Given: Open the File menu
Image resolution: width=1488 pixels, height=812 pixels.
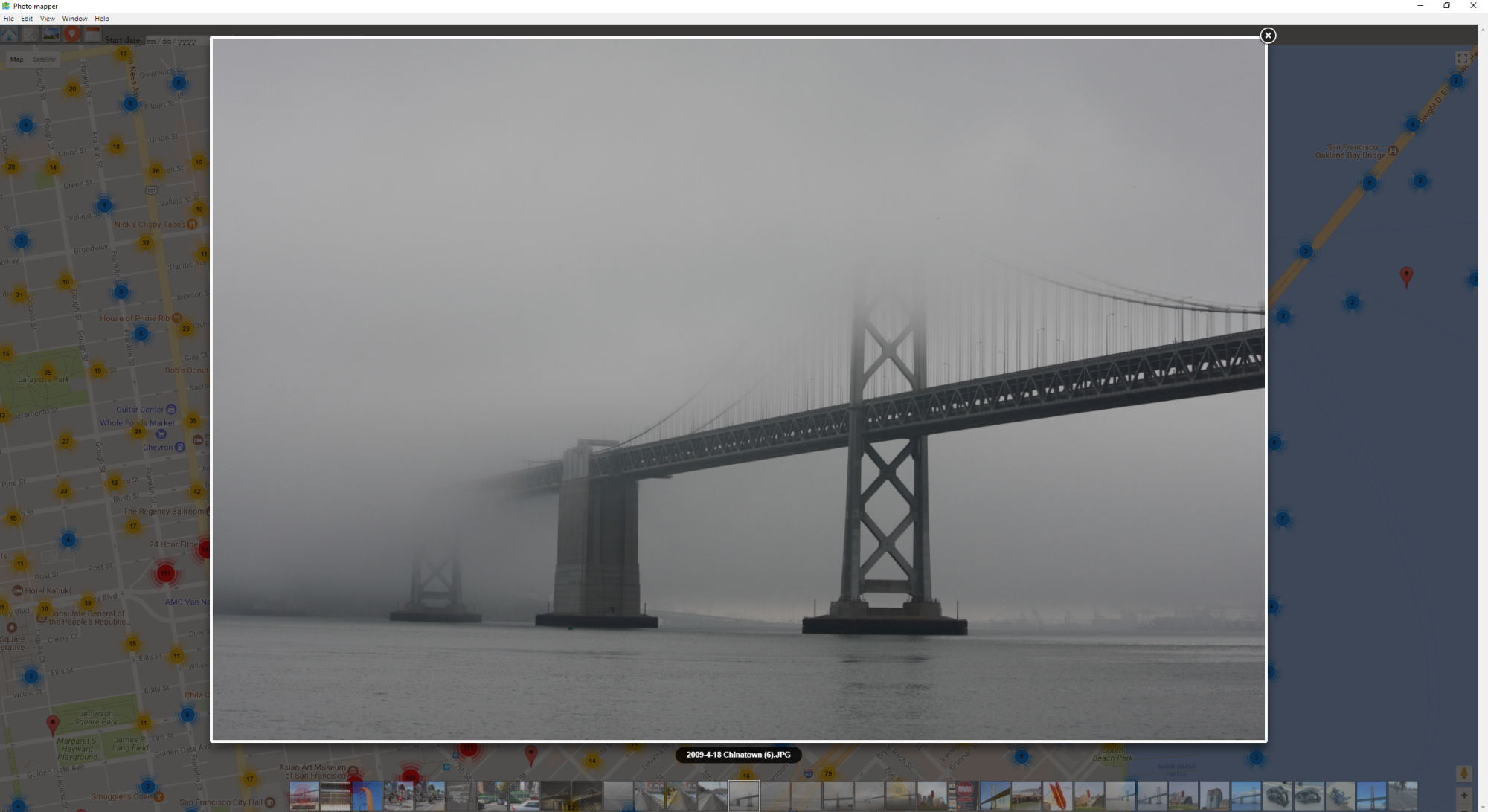Looking at the screenshot, I should point(8,19).
